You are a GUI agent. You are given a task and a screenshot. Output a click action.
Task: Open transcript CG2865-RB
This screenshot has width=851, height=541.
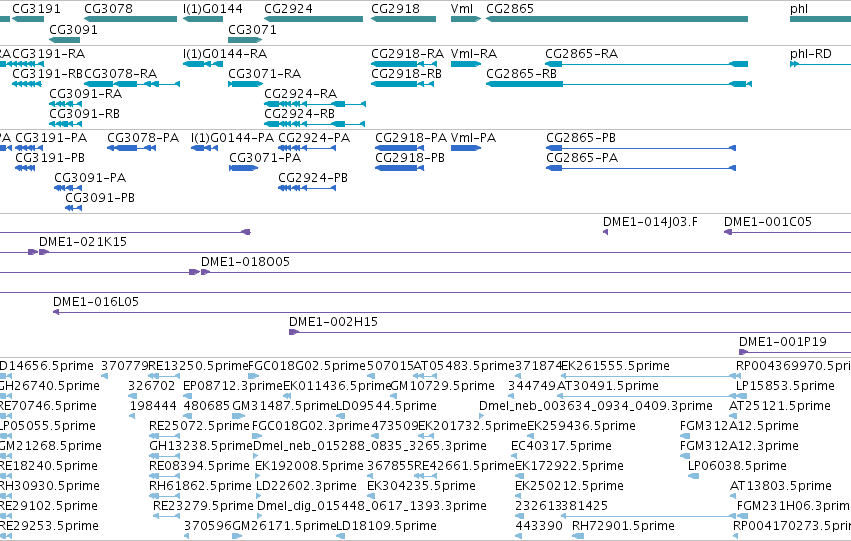619,84
